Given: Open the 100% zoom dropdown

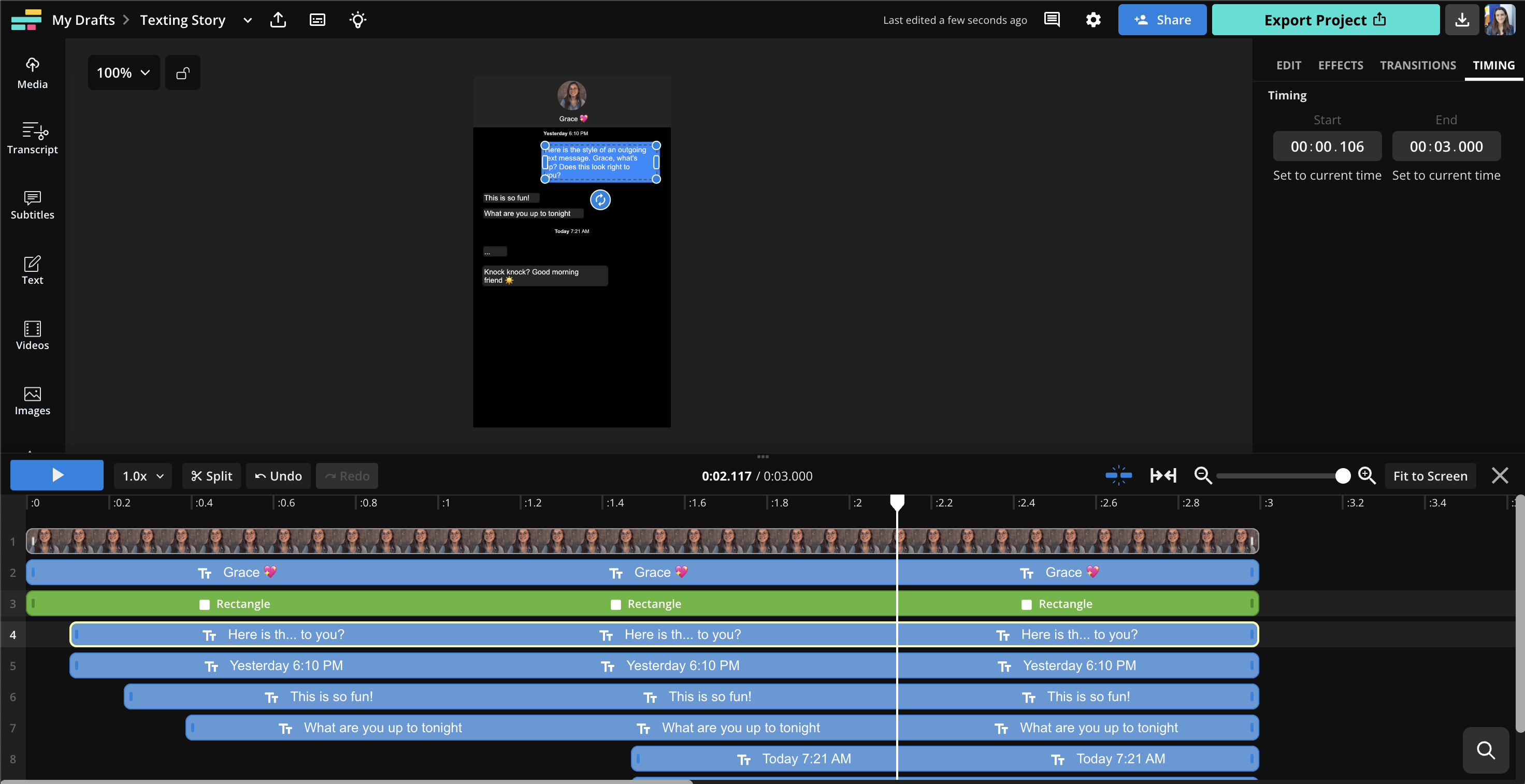Looking at the screenshot, I should 123,73.
